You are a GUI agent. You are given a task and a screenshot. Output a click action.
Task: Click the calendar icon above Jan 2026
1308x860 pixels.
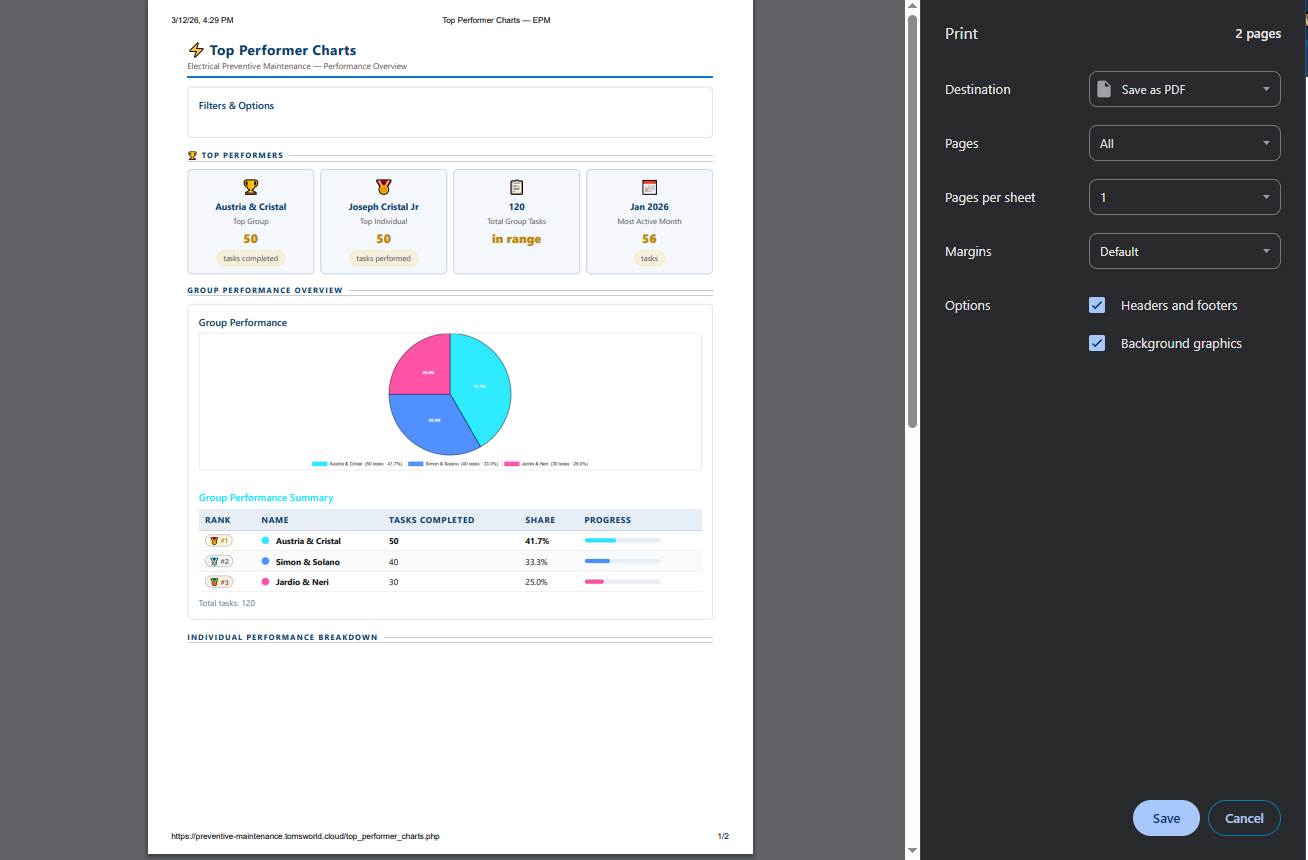649,187
